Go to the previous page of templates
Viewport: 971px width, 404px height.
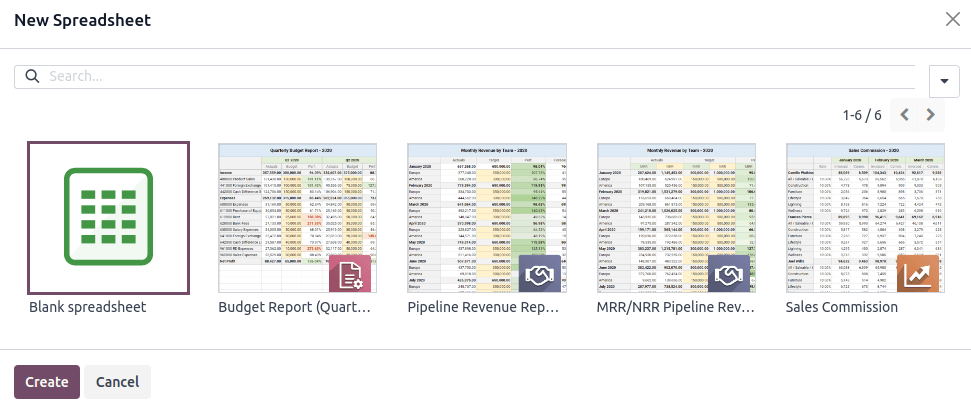[905, 115]
